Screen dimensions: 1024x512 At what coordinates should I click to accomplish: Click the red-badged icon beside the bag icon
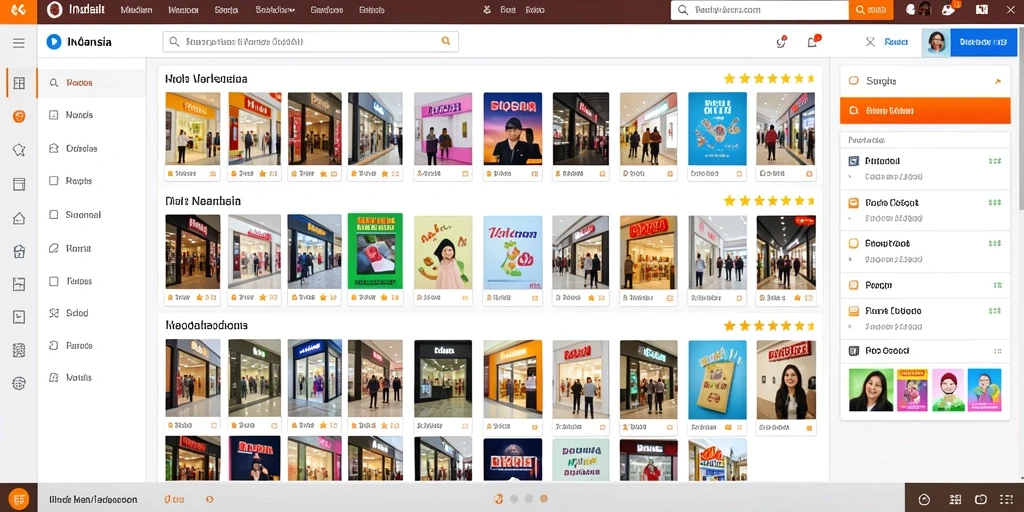(x=781, y=42)
